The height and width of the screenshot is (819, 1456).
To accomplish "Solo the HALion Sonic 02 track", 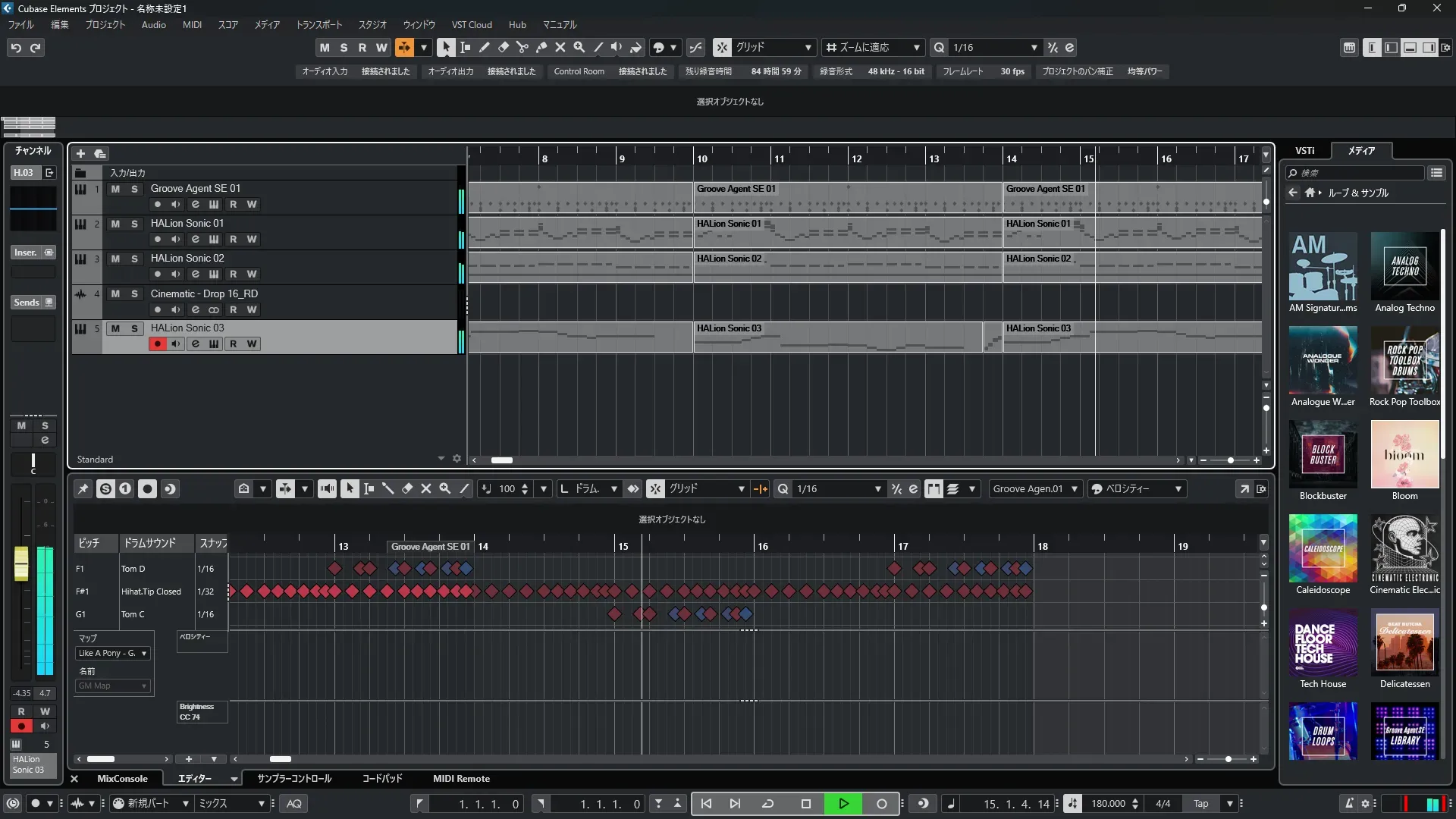I will coord(134,259).
